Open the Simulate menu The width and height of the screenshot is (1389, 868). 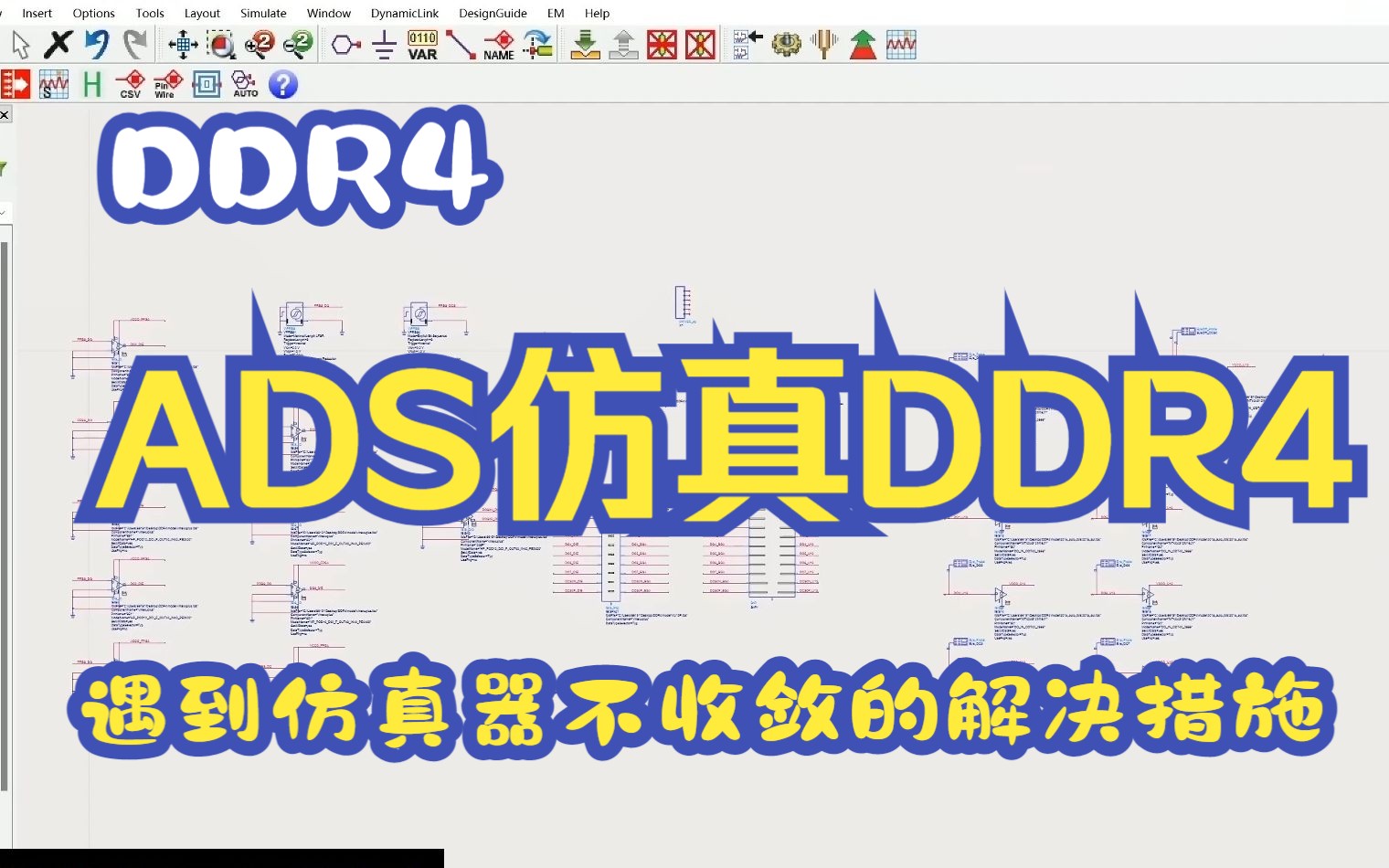coord(263,13)
